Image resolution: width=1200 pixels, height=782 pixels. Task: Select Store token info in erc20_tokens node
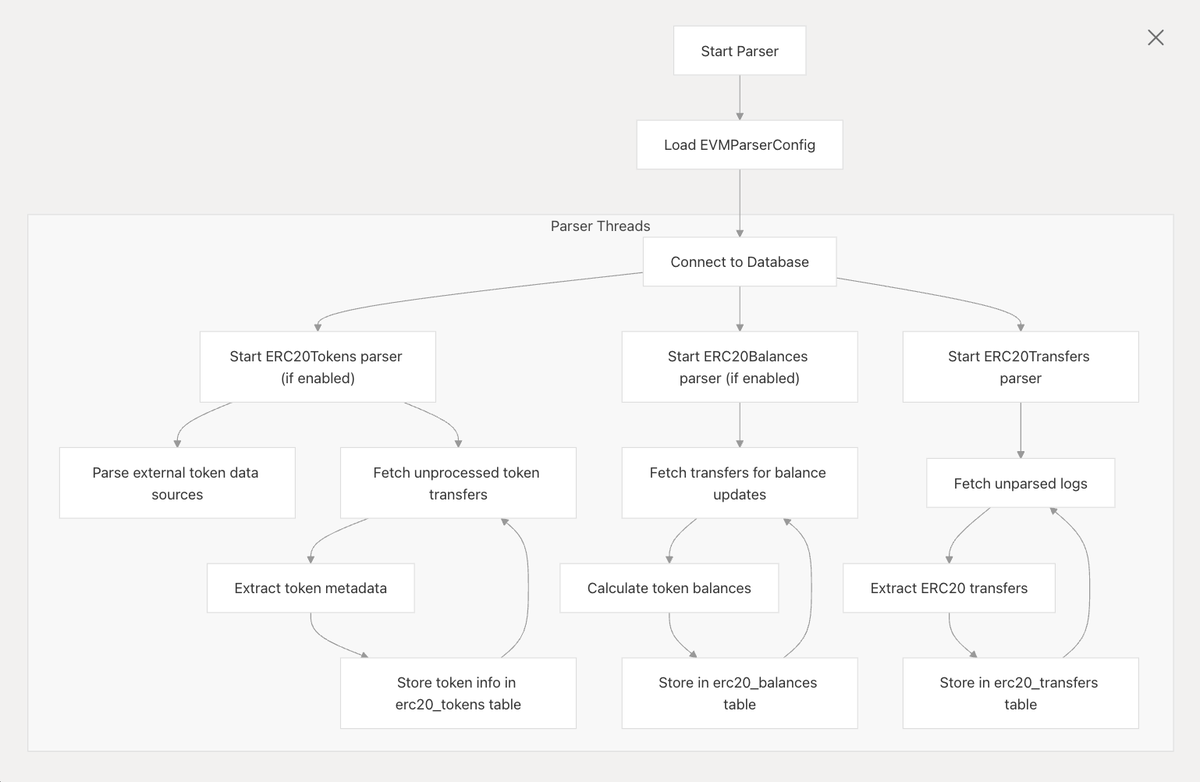tap(457, 693)
